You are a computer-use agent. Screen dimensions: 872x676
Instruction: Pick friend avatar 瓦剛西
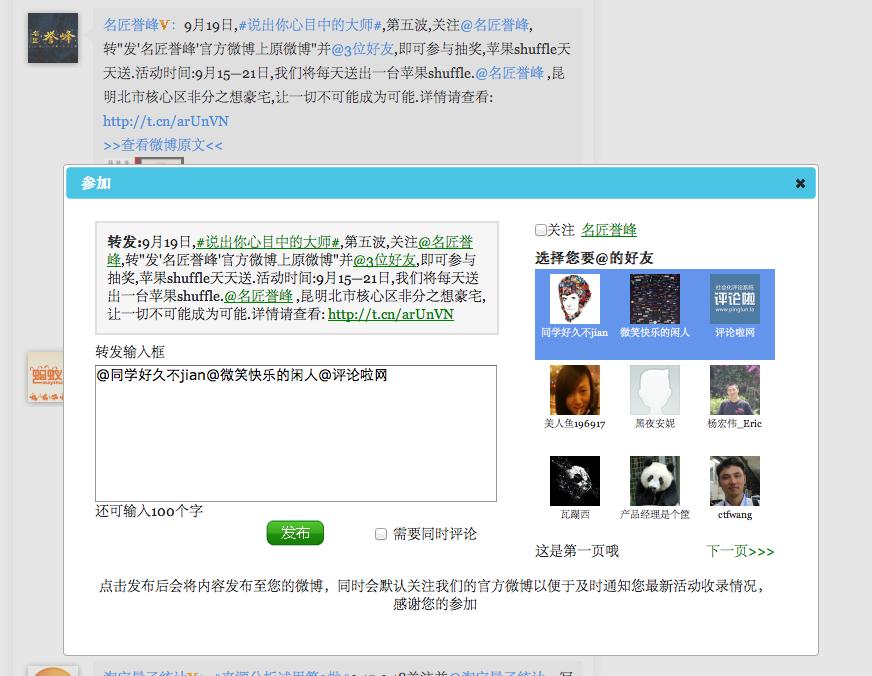point(574,481)
